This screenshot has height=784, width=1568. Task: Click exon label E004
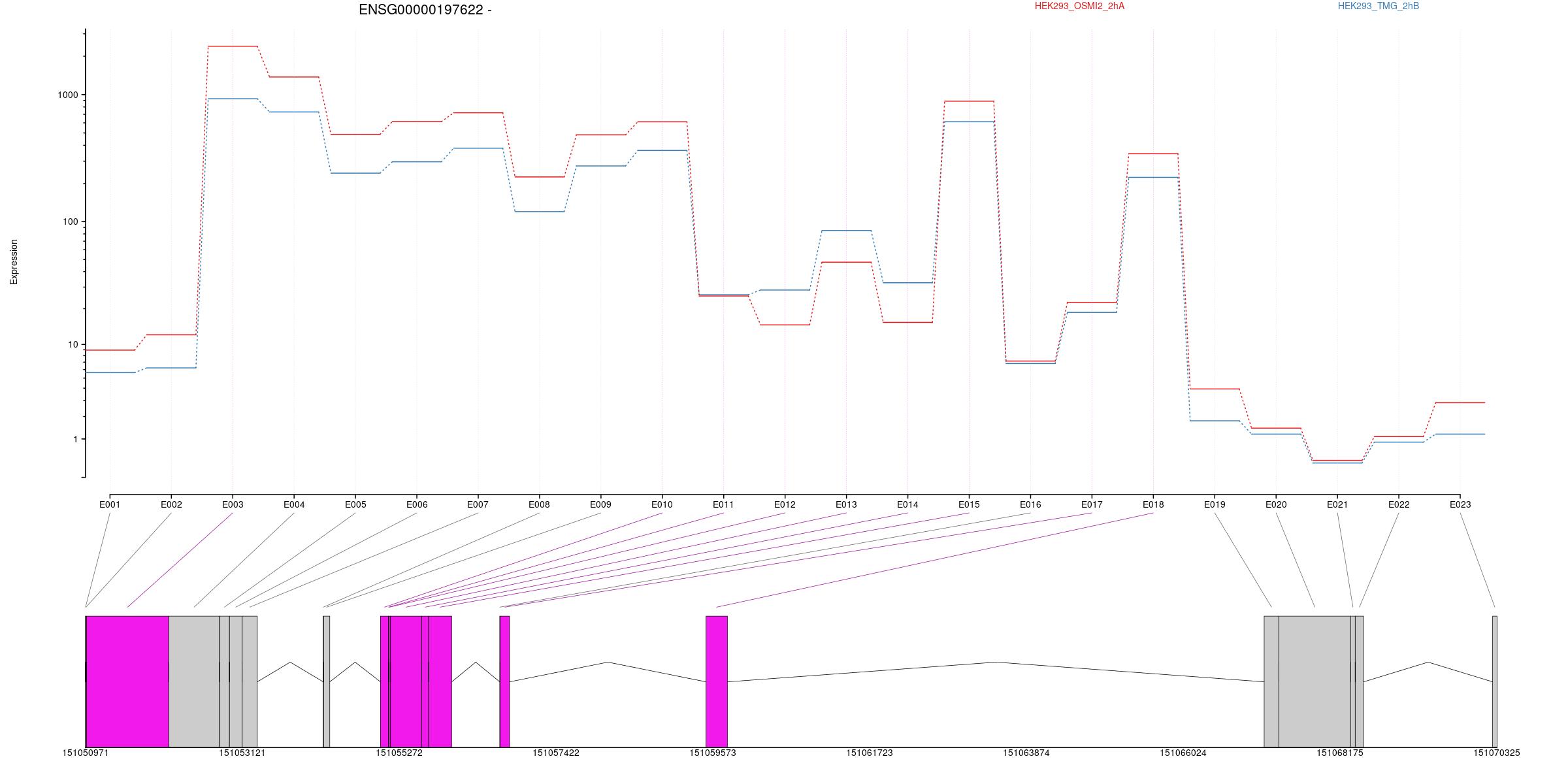(294, 504)
